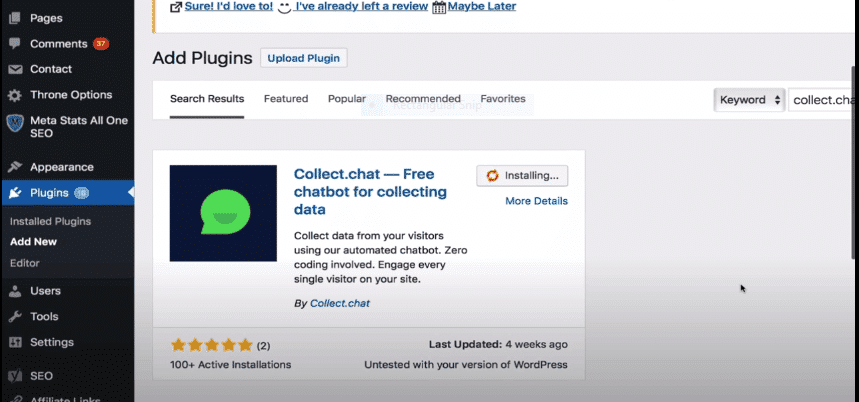Switch to the Featured tab
Screen dimensions: 859x402
point(286,99)
